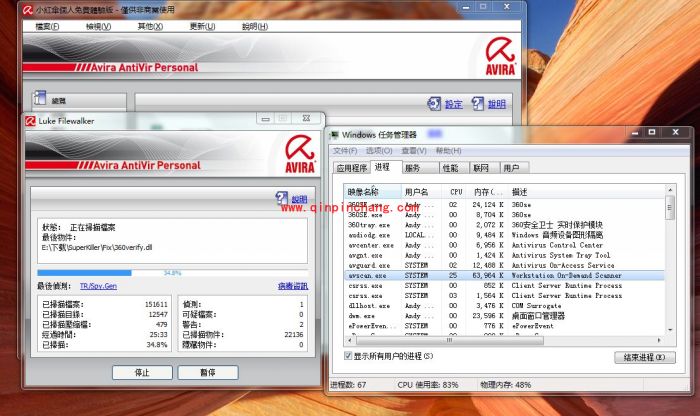The height and width of the screenshot is (416, 700).
Task: Click the settings gear icon beside 設定
Action: click(x=434, y=104)
